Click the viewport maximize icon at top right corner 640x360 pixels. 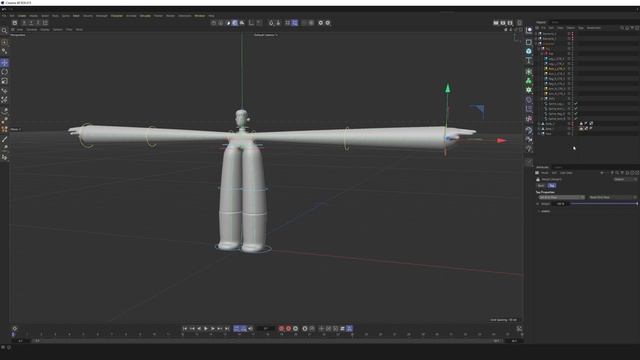[x=520, y=29]
